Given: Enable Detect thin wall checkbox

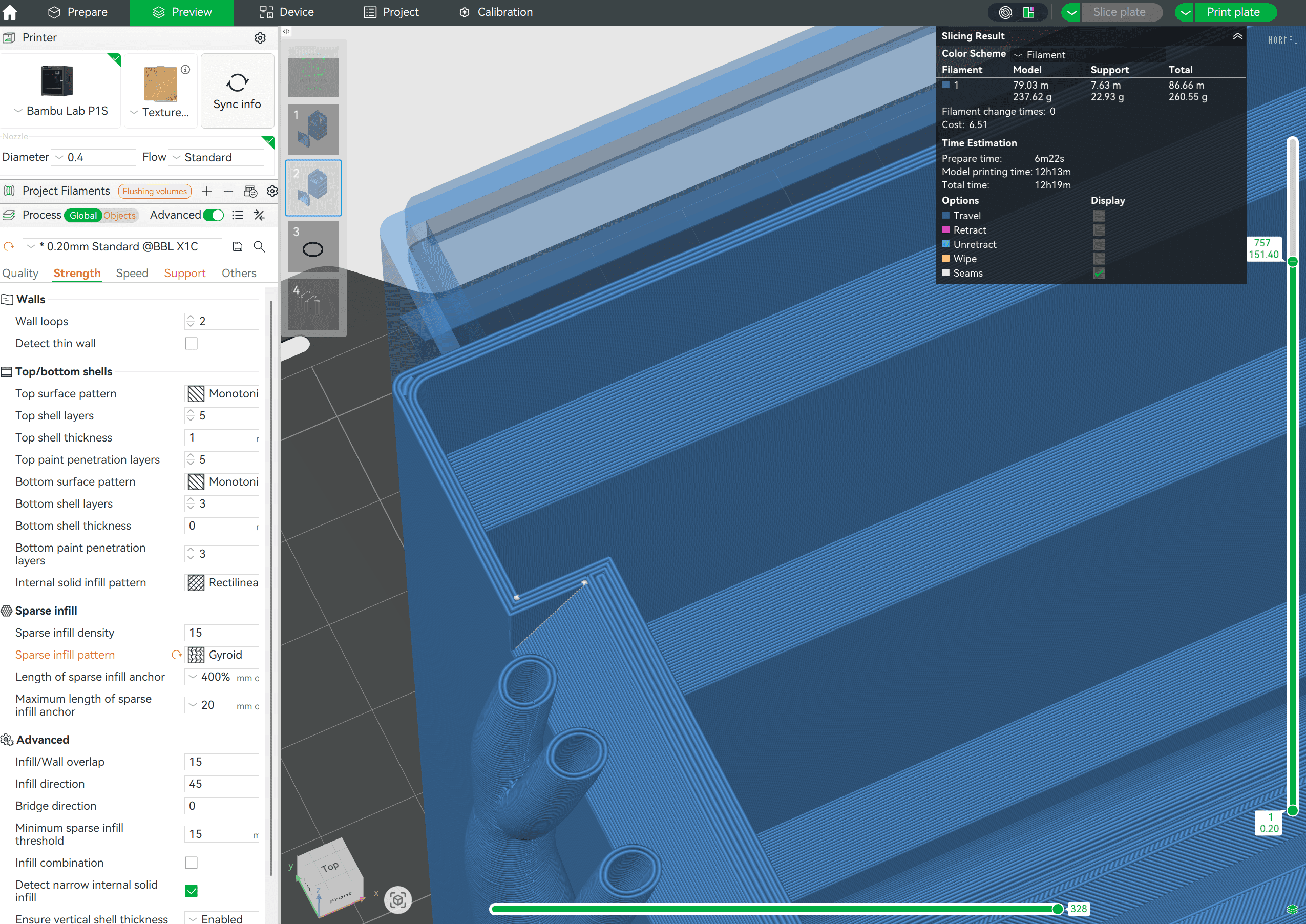Looking at the screenshot, I should tap(191, 344).
